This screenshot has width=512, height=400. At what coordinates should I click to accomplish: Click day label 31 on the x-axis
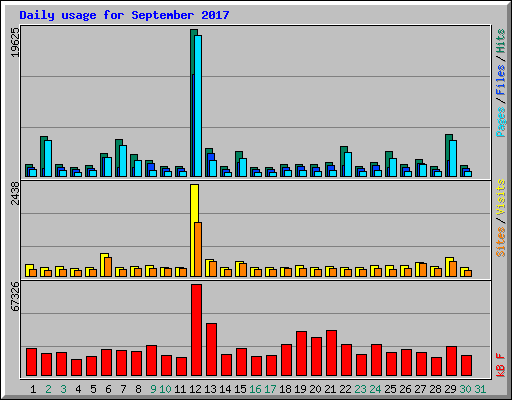coord(480,389)
